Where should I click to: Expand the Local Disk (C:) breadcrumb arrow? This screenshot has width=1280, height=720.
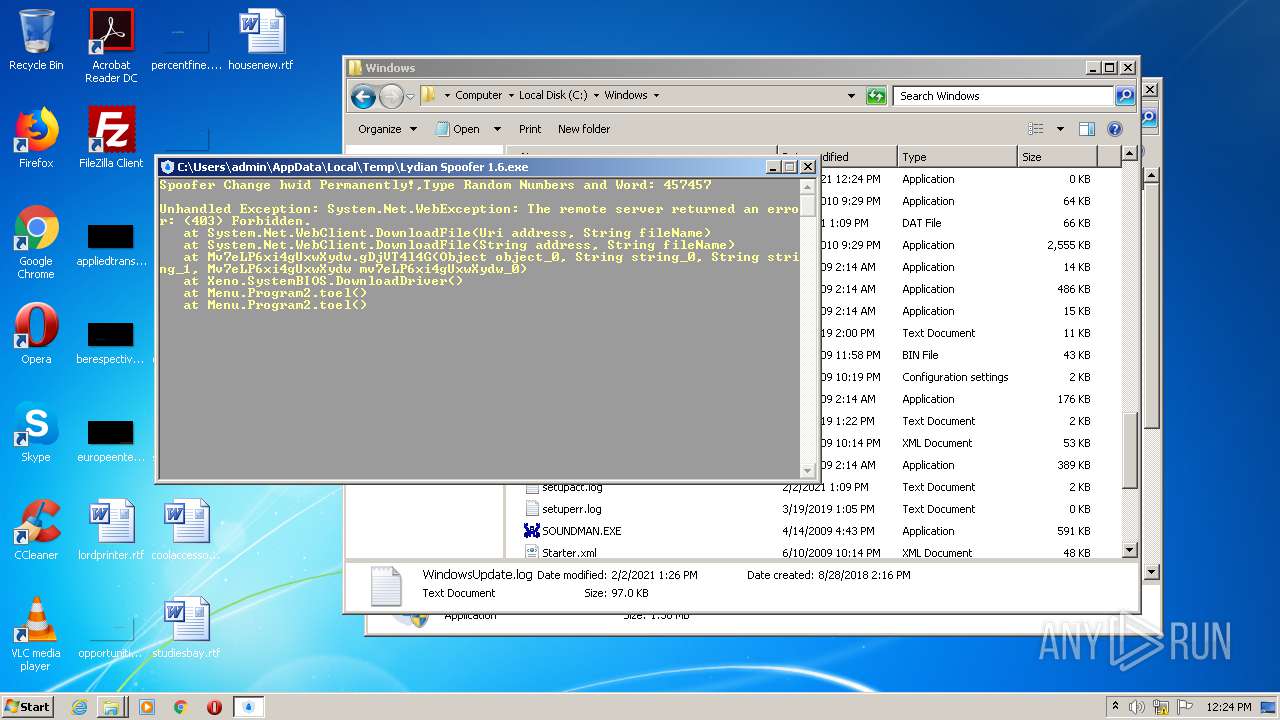pos(596,96)
